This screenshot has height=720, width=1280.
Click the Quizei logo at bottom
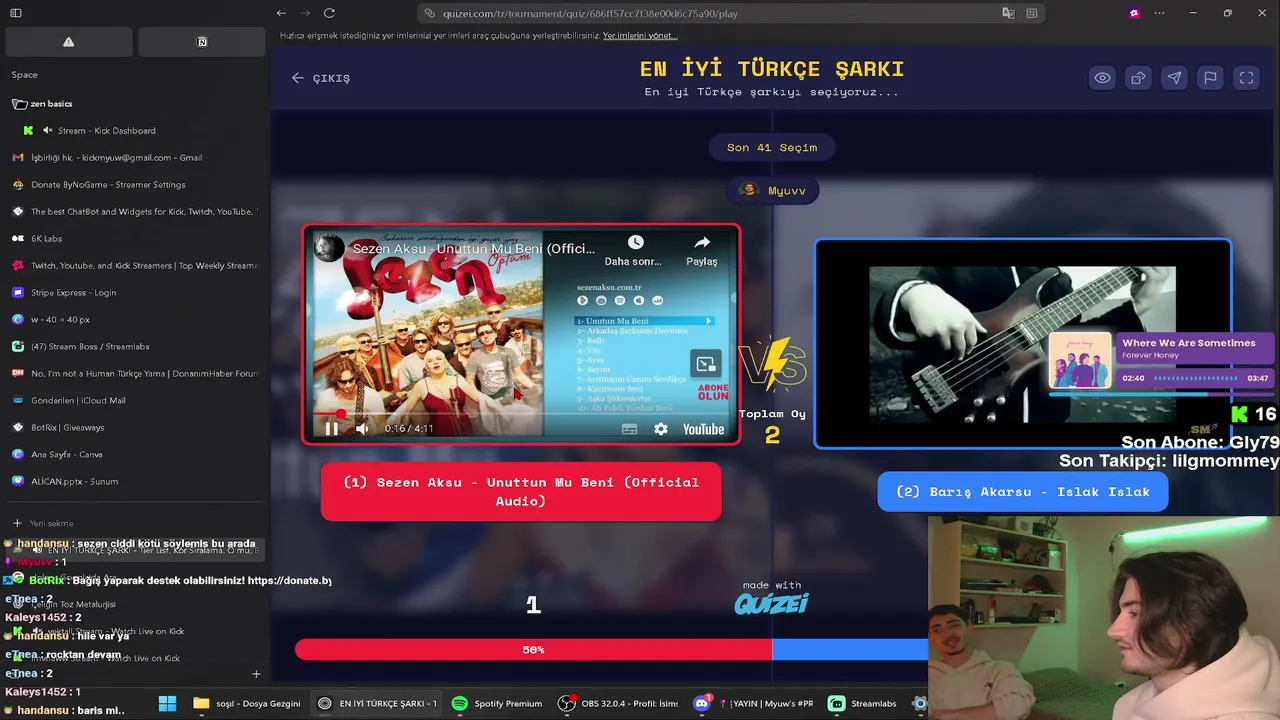point(771,603)
